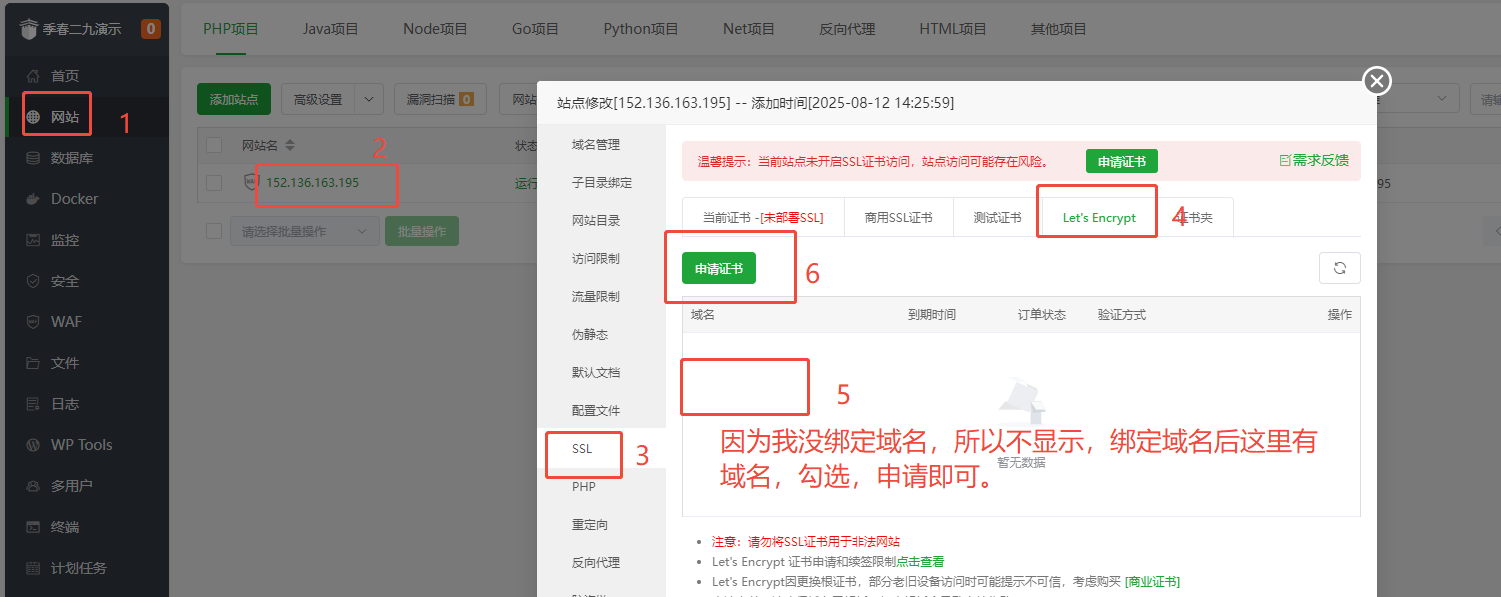This screenshot has height=597, width=1501.
Task: Switch to the Go项目 tab
Action: click(x=535, y=29)
